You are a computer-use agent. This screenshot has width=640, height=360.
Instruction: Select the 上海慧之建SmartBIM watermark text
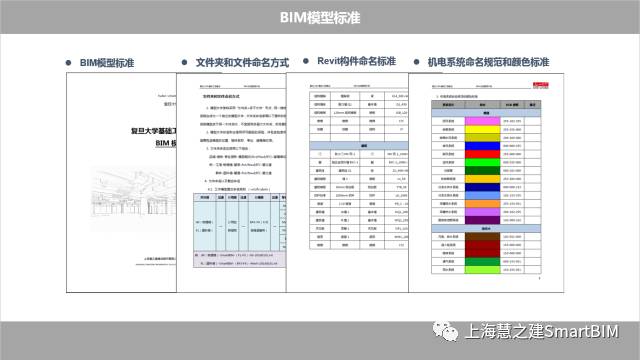click(x=542, y=331)
